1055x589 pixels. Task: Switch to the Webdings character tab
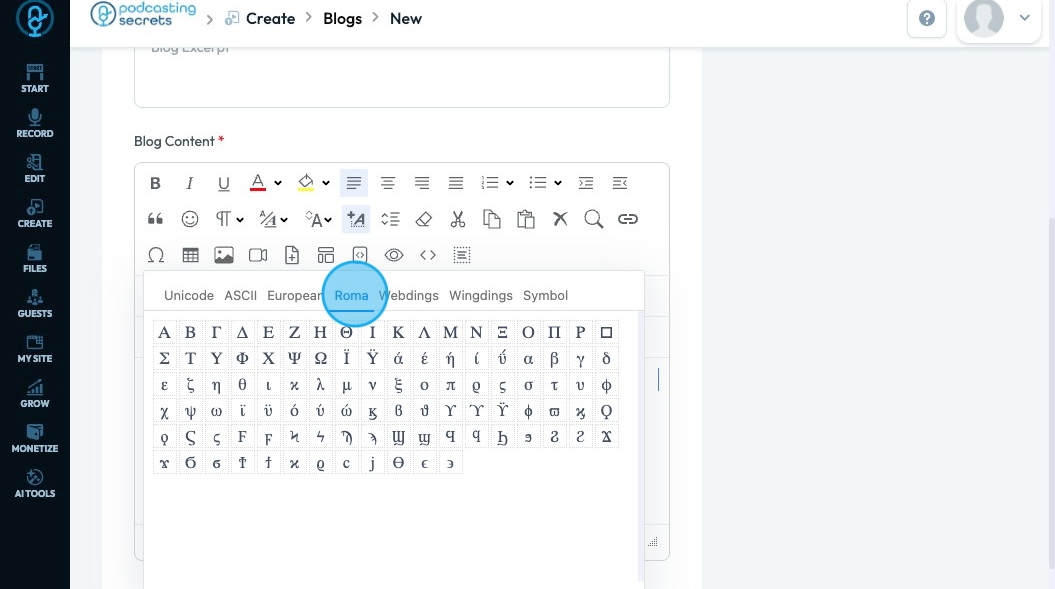click(x=408, y=296)
